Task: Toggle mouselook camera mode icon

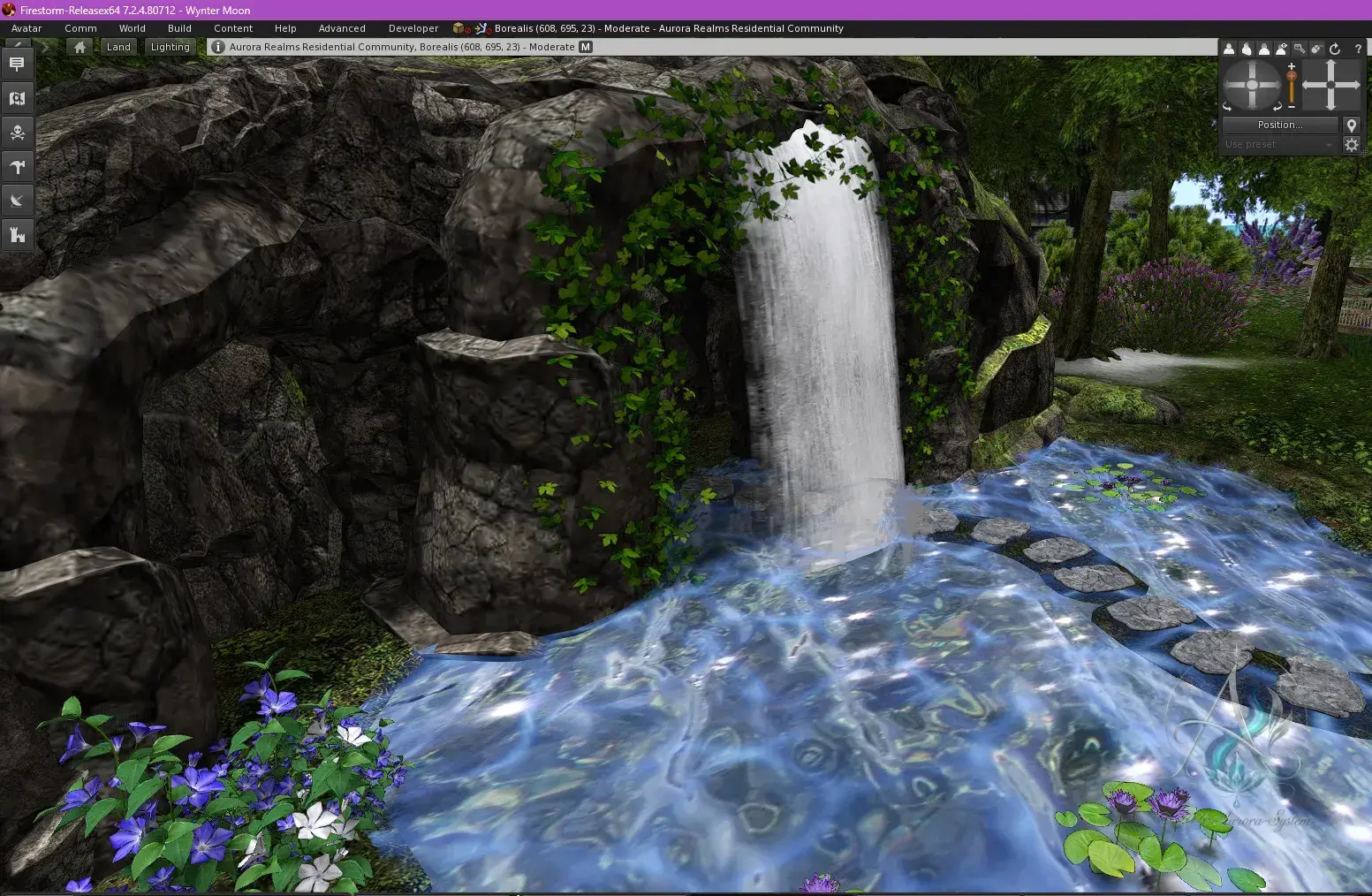Action: pyautogui.click(x=1317, y=49)
